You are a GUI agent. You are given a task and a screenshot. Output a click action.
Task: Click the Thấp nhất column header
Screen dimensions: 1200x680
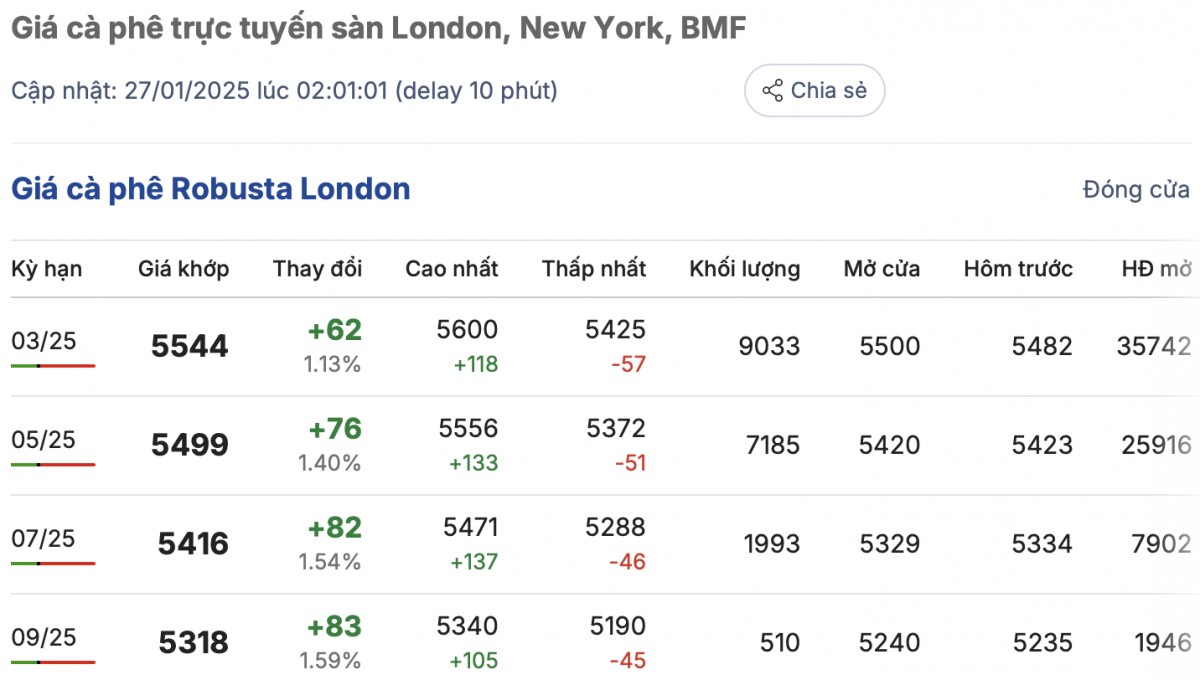tap(594, 269)
